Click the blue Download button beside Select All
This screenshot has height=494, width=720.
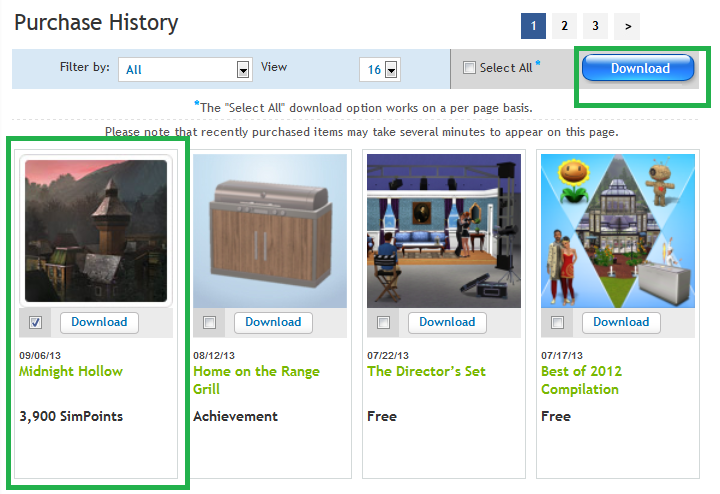pyautogui.click(x=638, y=68)
